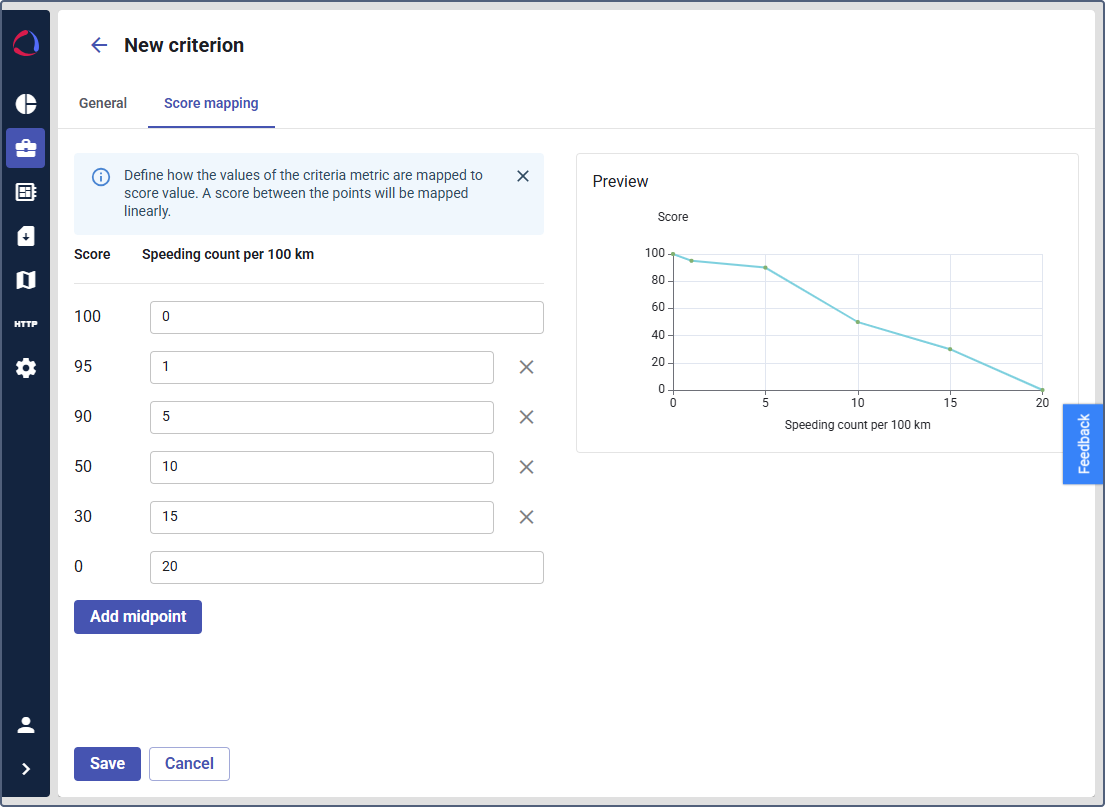Expand the sidebar with bottom chevron
This screenshot has width=1105, height=807.
tap(26, 769)
